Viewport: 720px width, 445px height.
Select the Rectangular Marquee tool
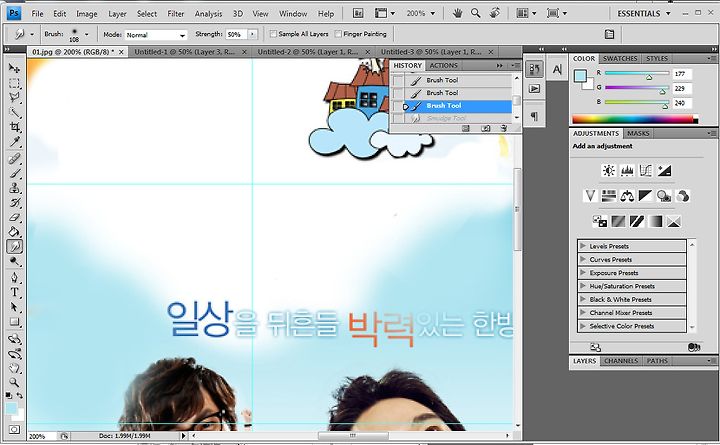pos(14,83)
